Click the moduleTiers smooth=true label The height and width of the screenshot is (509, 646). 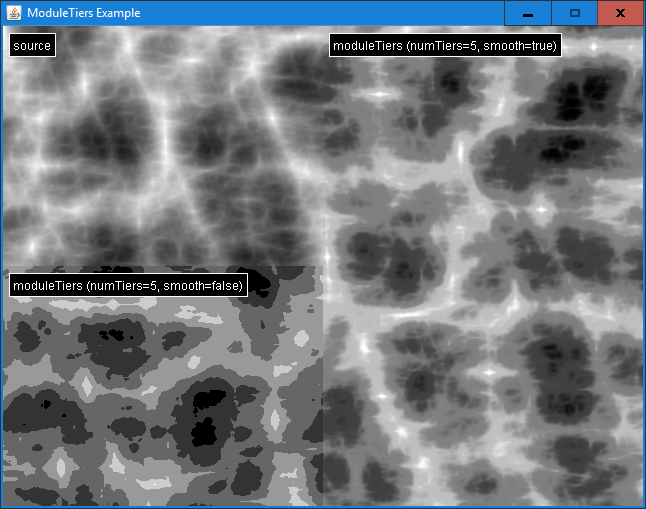pyautogui.click(x=445, y=46)
